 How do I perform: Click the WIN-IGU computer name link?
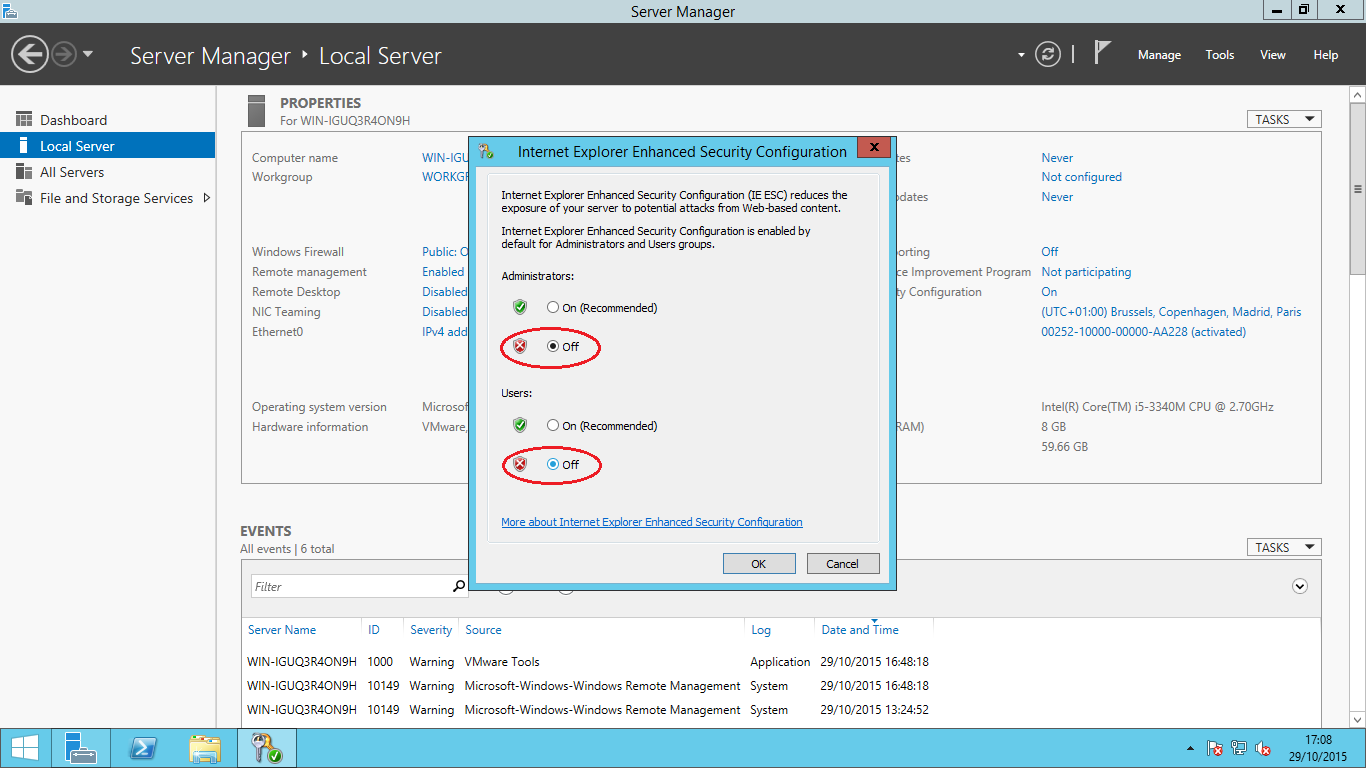point(445,158)
